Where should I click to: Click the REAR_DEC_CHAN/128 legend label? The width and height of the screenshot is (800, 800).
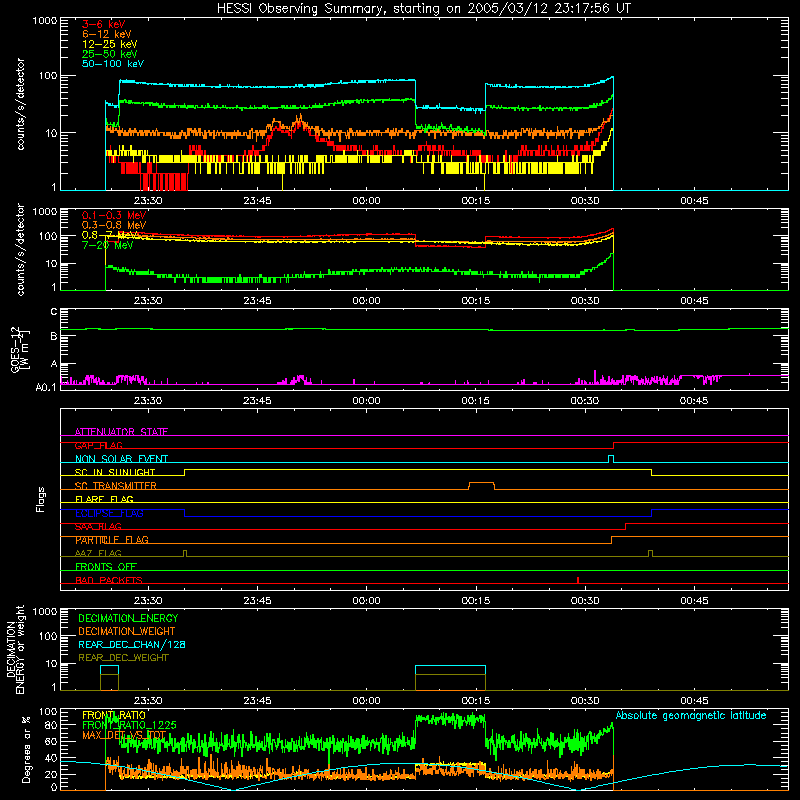[132, 644]
